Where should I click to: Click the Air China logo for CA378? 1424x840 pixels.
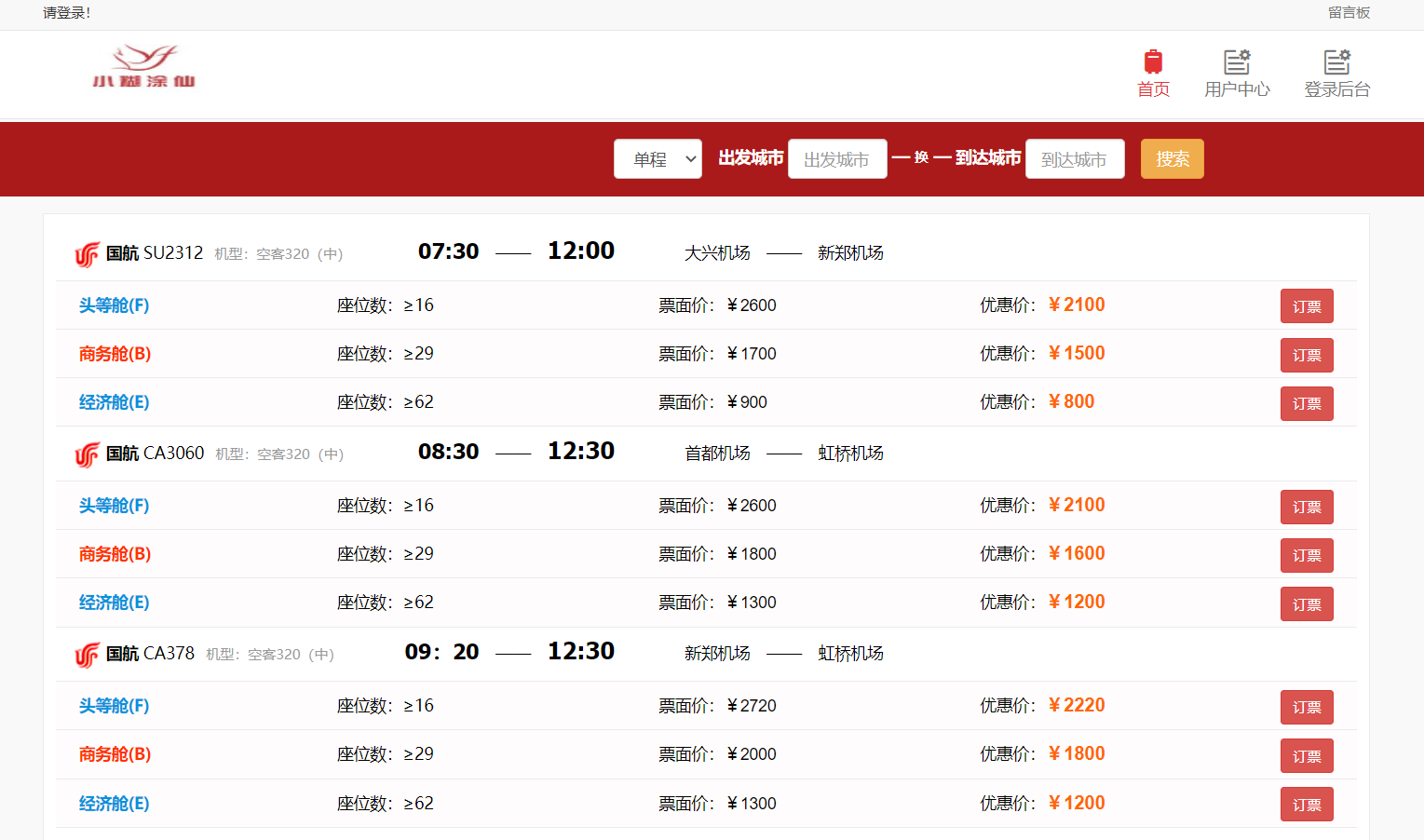pyautogui.click(x=87, y=655)
